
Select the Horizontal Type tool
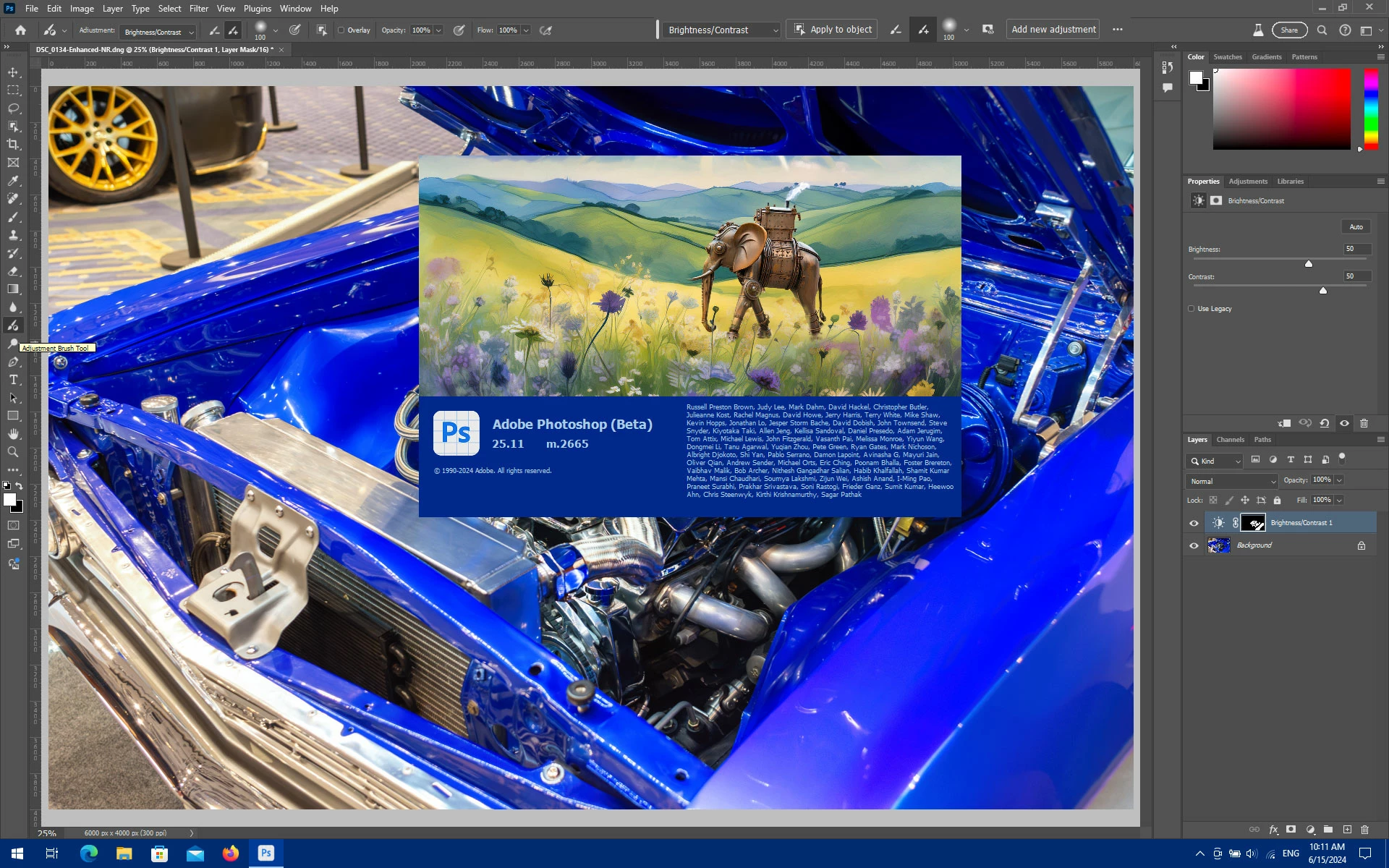coord(13,380)
